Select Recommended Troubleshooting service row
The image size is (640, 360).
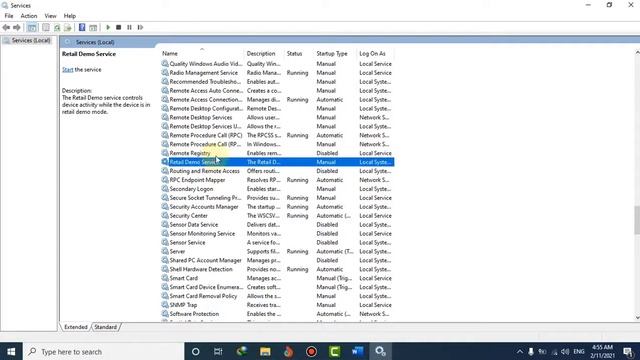[278, 82]
